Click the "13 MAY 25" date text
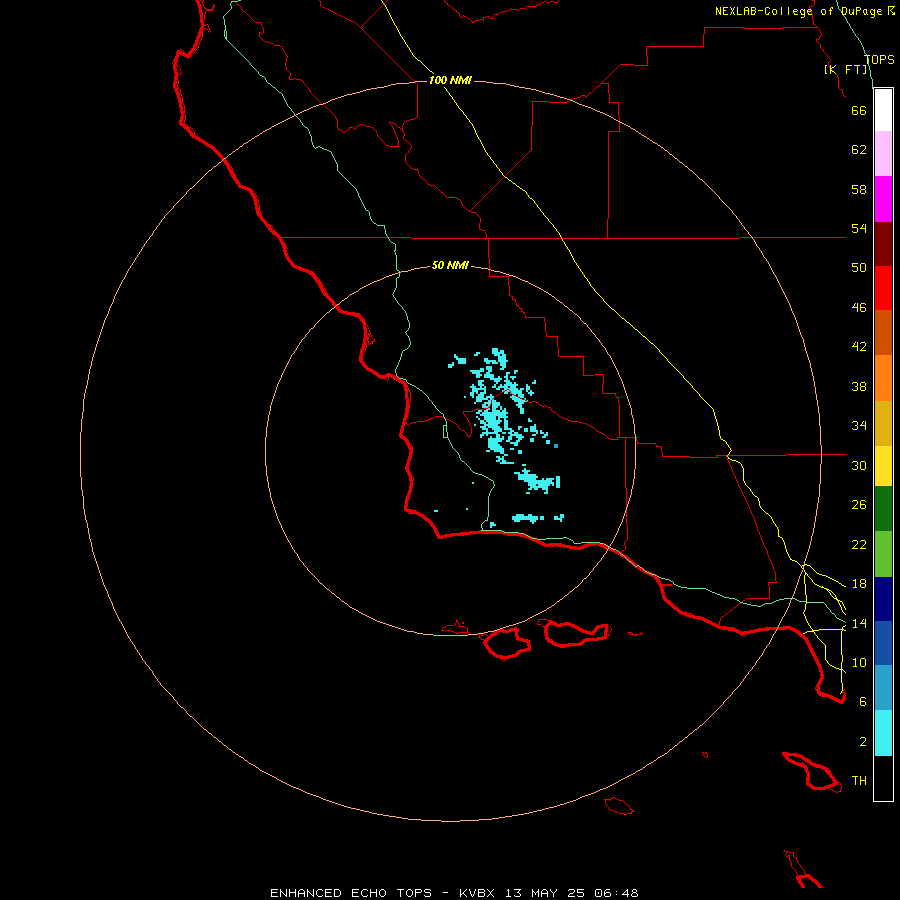 click(545, 893)
